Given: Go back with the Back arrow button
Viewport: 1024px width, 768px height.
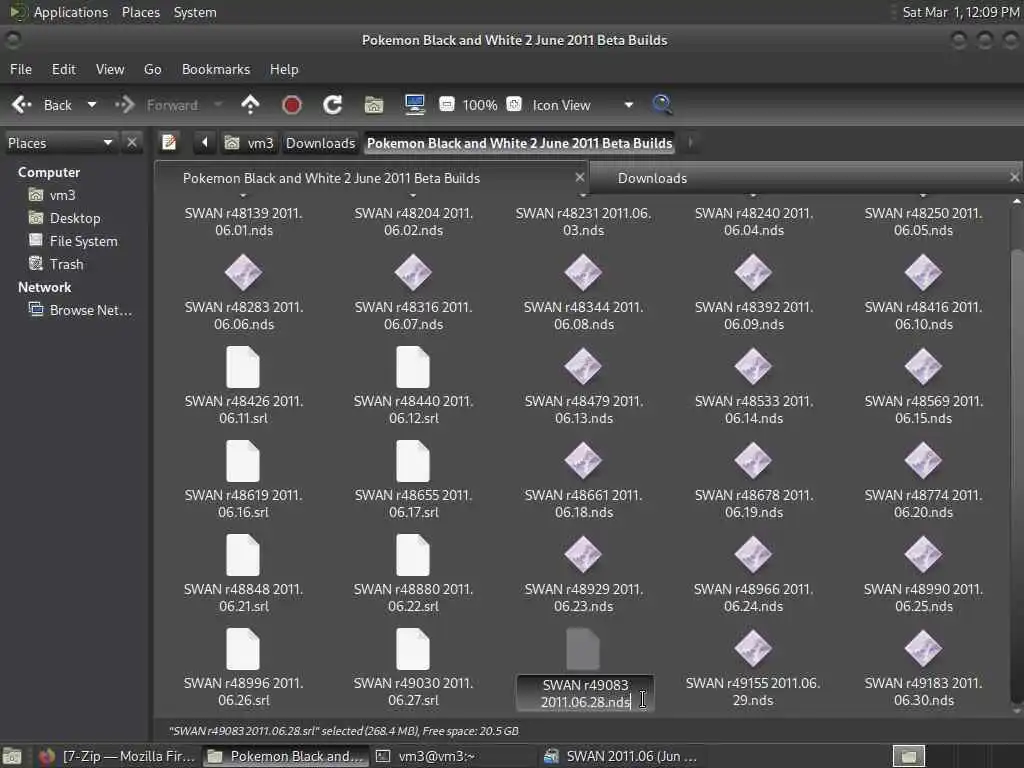Looking at the screenshot, I should [42, 105].
